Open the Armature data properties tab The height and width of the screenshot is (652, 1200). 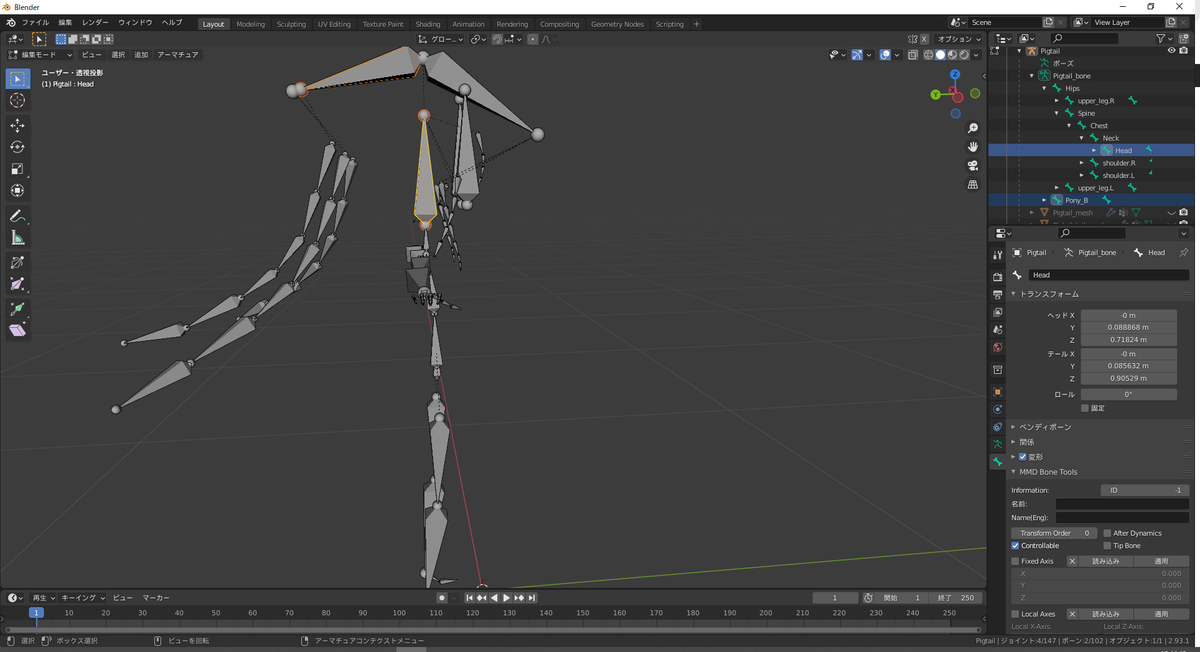tap(997, 444)
